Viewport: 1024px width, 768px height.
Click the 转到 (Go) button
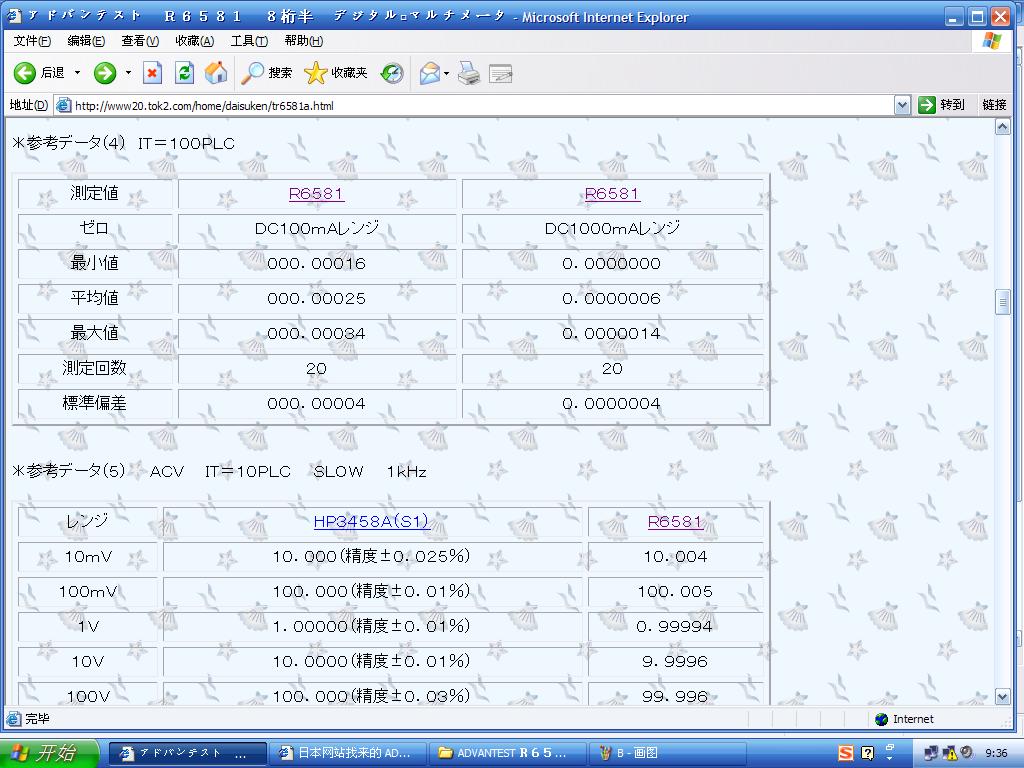[x=941, y=105]
